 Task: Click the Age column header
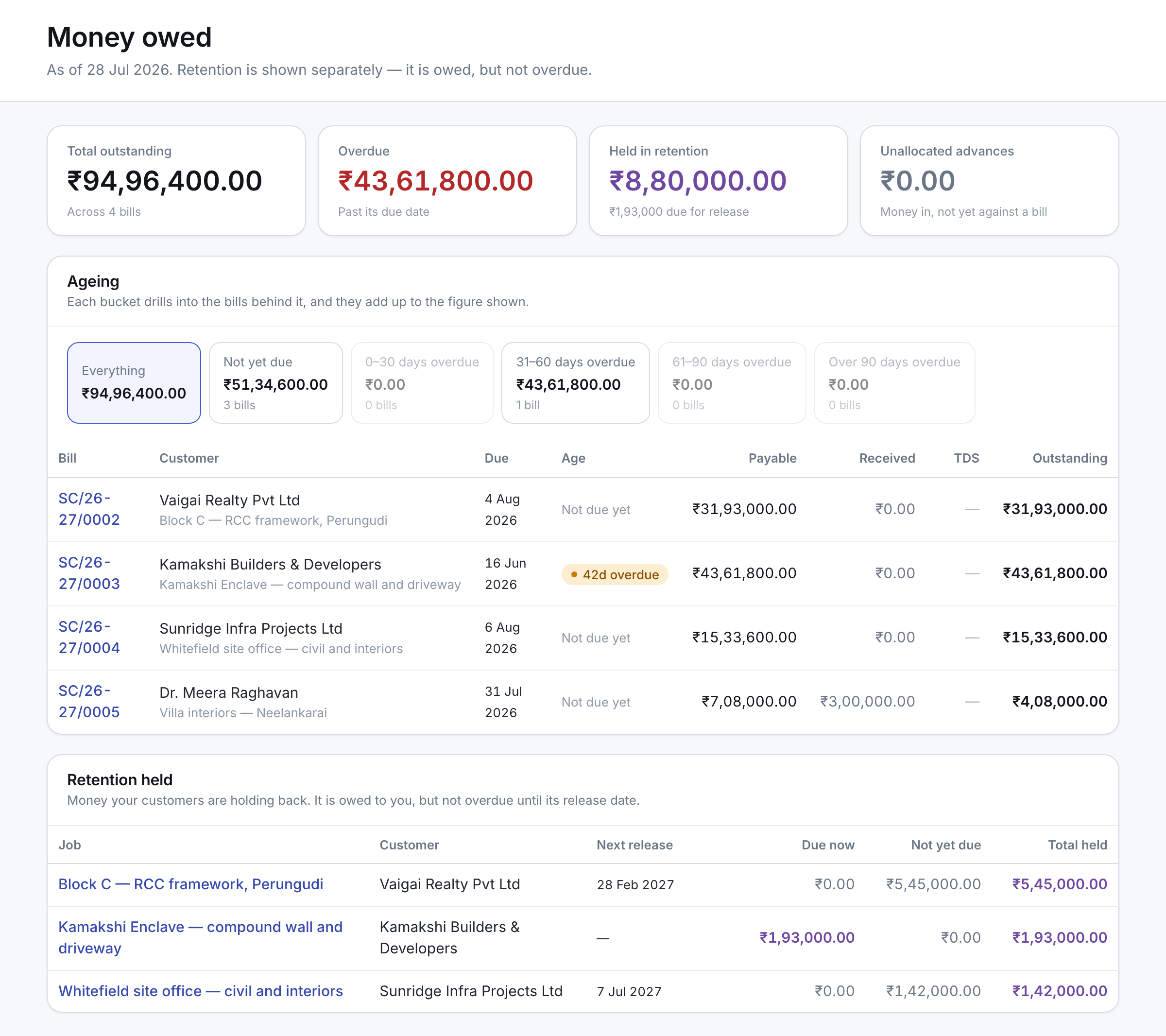[x=573, y=458]
